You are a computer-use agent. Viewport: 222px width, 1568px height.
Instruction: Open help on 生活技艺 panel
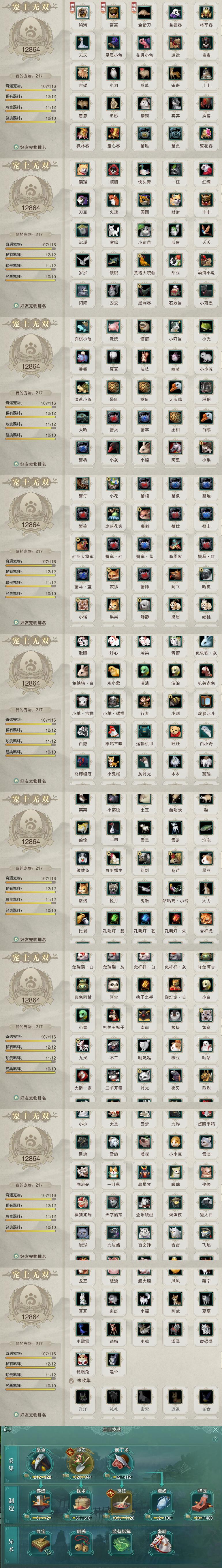click(215, 1439)
